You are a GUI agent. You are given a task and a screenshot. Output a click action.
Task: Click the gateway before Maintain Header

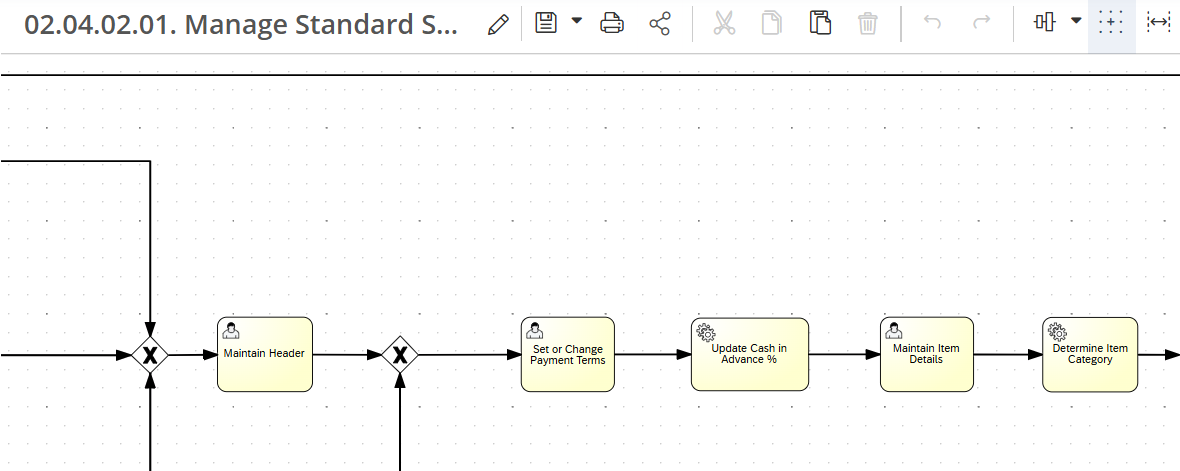[150, 355]
